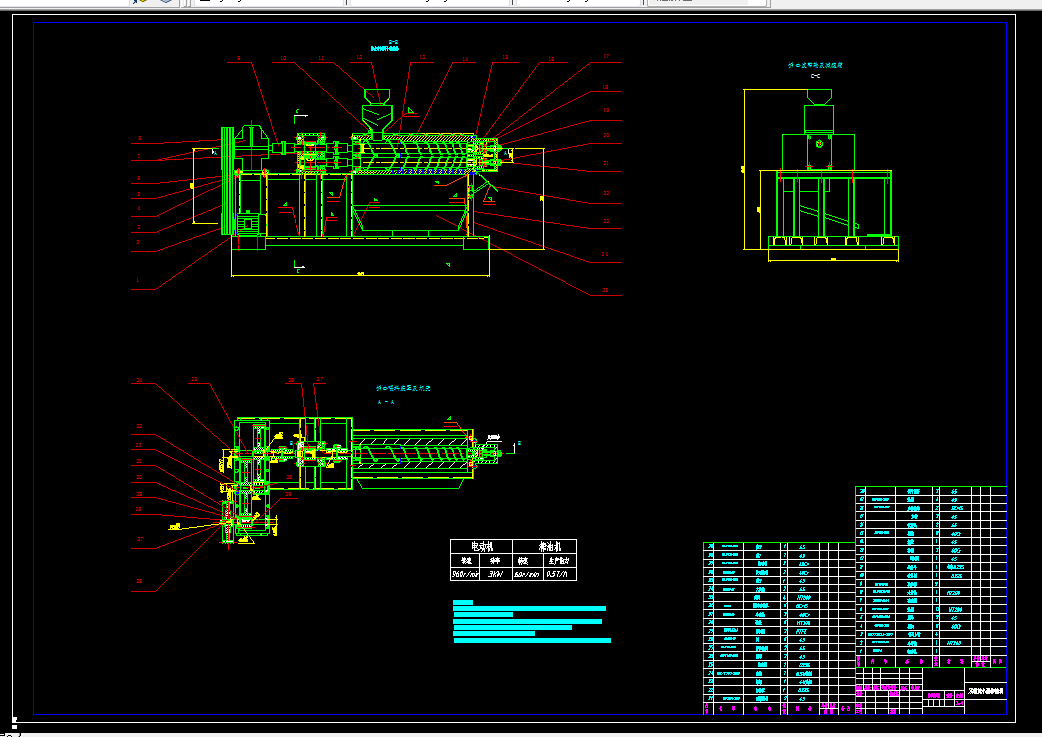
Task: Click part balloon number 17 in top view
Action: pos(606,56)
